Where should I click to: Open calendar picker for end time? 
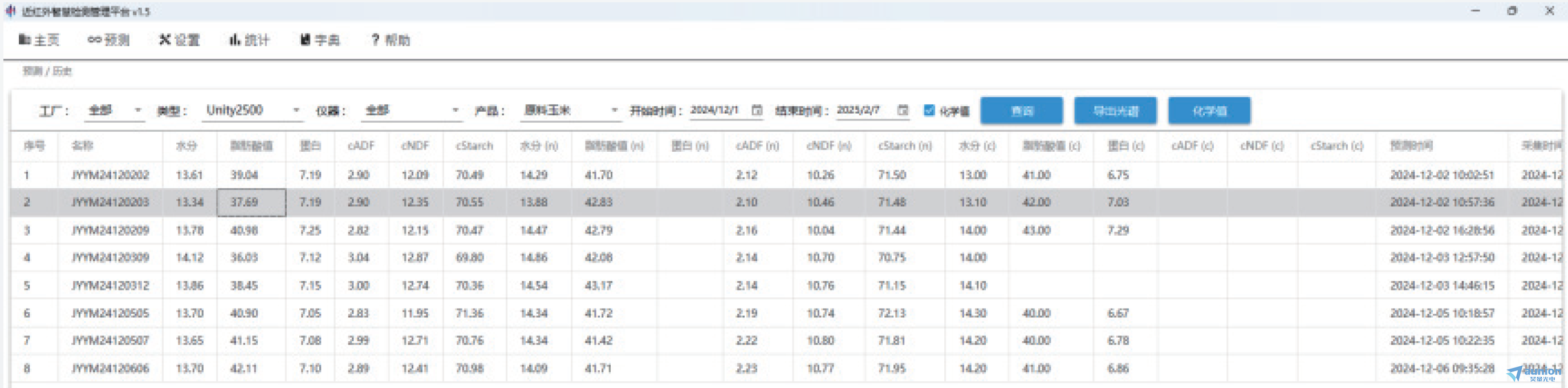[903, 110]
